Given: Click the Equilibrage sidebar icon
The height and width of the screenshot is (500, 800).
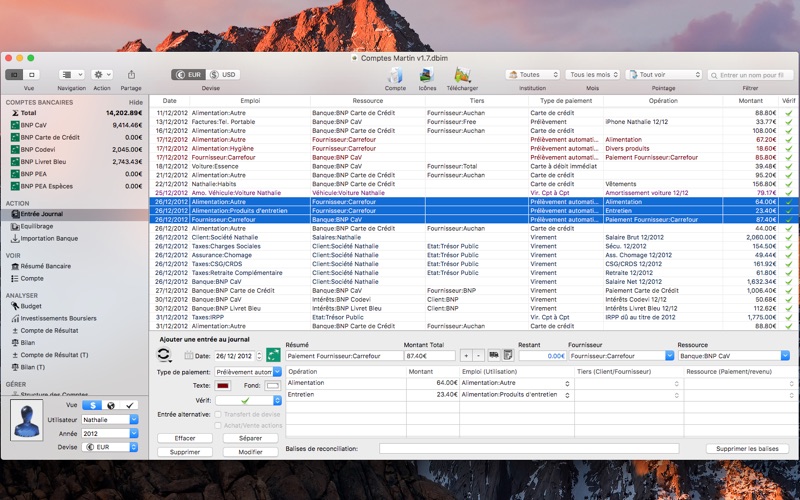Looking at the screenshot, I should point(15,226).
